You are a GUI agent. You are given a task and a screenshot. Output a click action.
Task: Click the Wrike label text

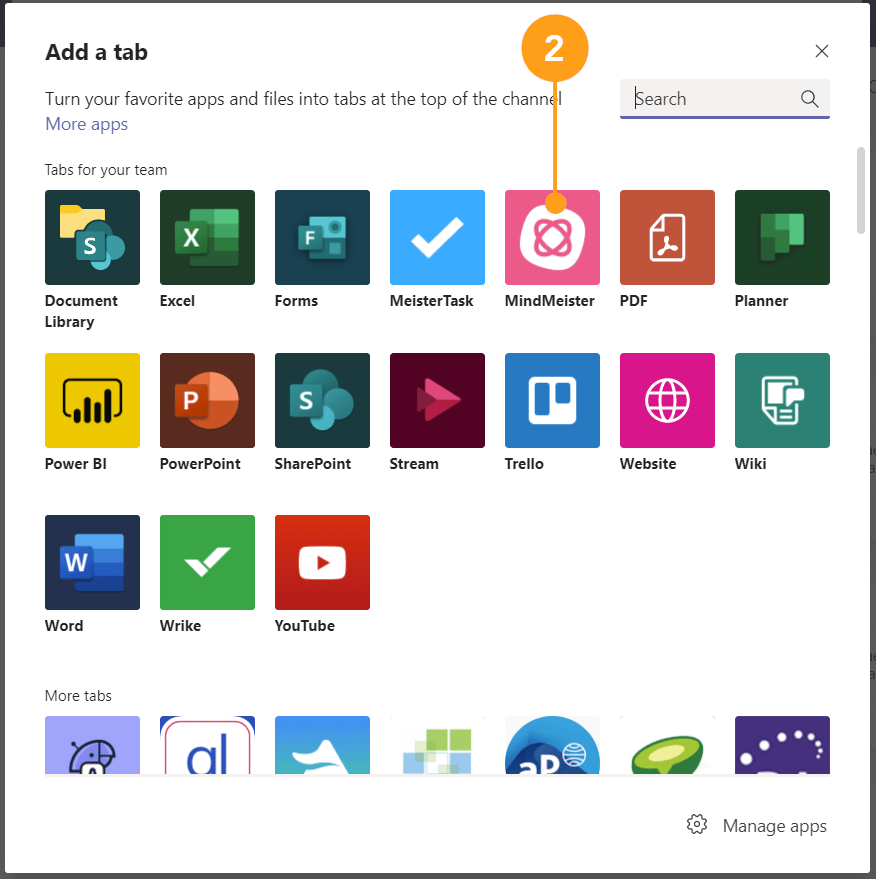tap(180, 626)
